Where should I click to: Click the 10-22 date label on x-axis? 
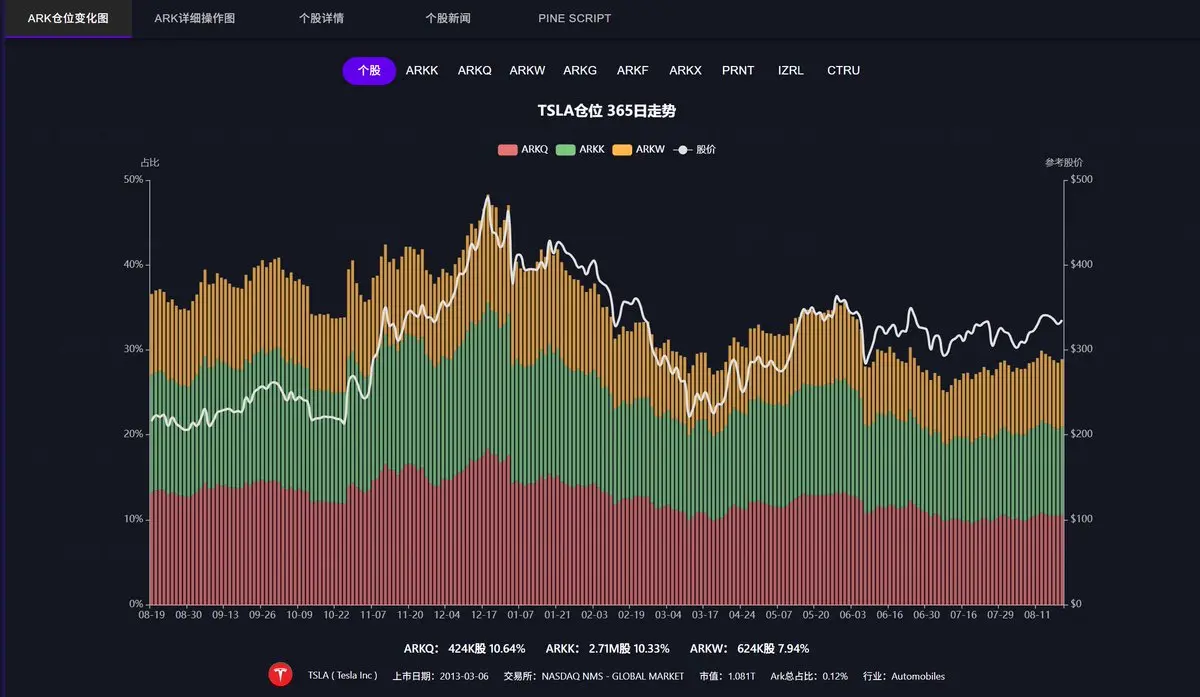[336, 615]
